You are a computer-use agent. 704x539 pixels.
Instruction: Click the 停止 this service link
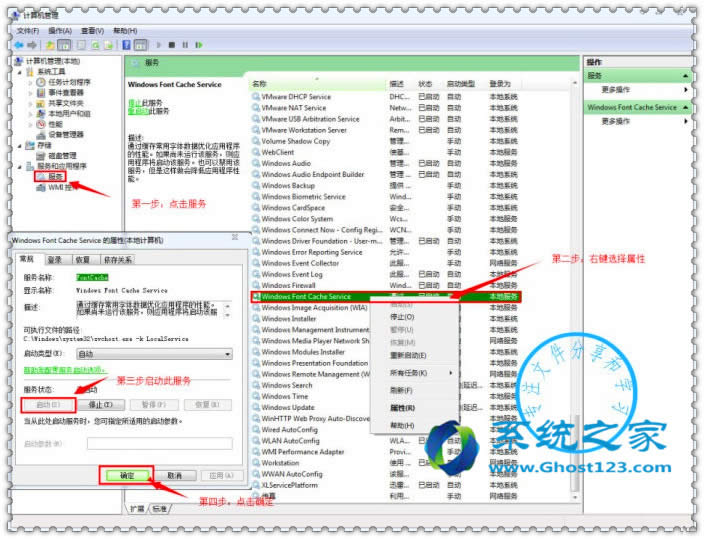pyautogui.click(x=134, y=102)
